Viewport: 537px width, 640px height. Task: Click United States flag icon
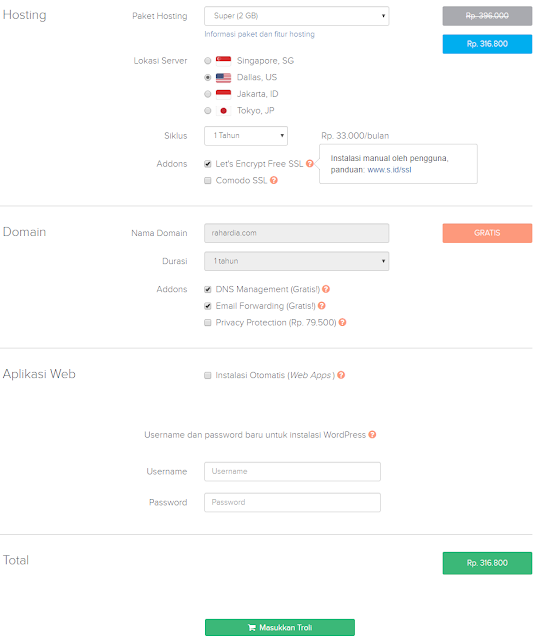click(x=223, y=78)
